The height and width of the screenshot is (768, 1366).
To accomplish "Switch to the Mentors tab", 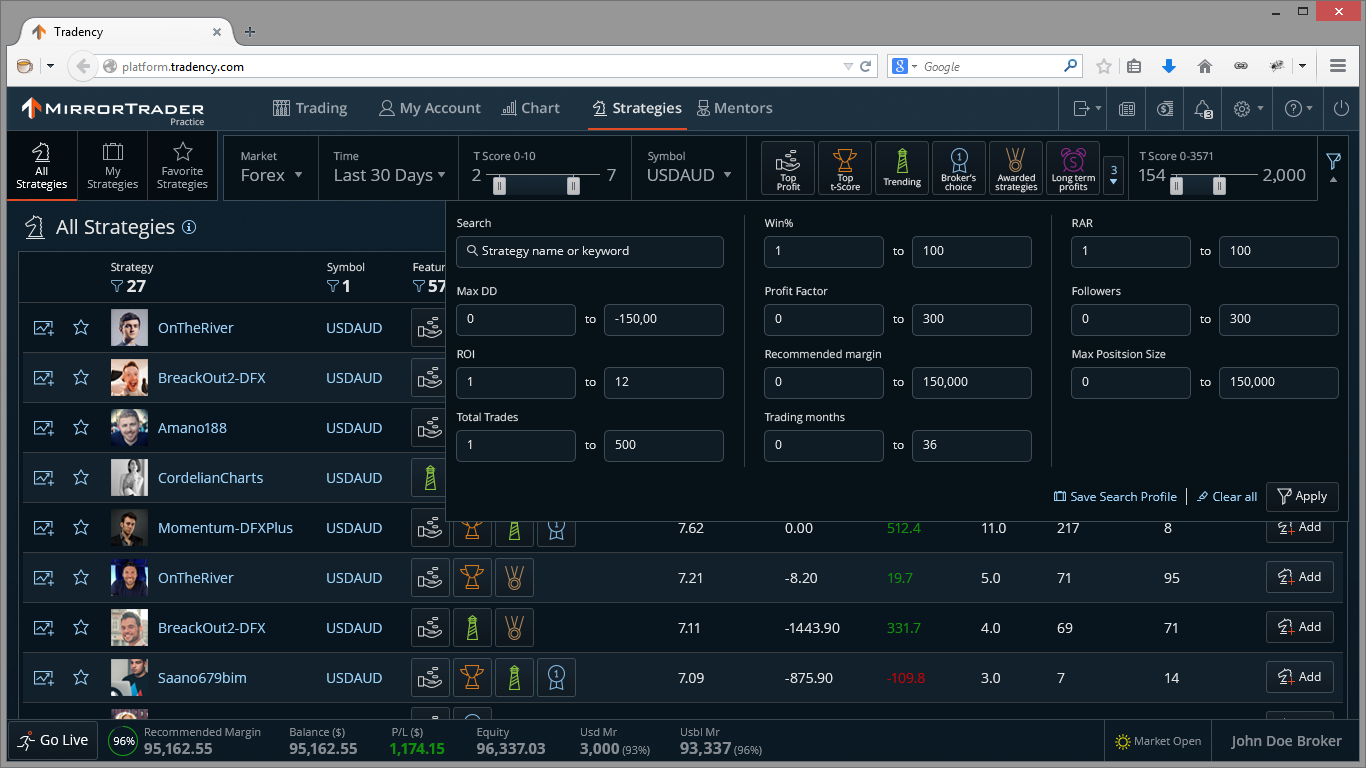I will click(x=735, y=108).
